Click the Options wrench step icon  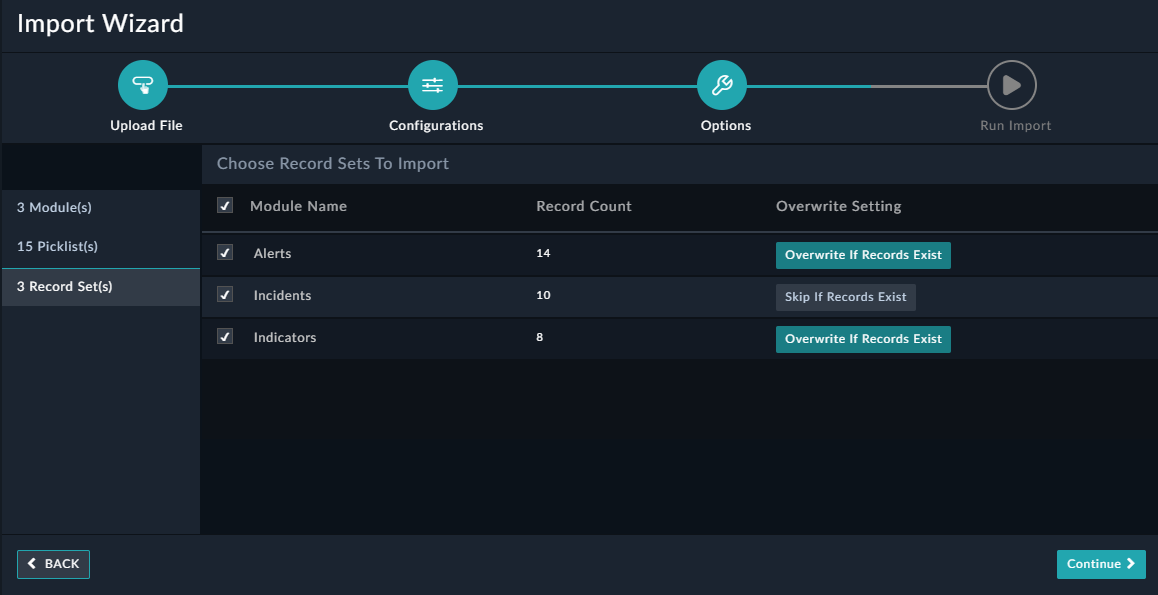pyautogui.click(x=724, y=84)
